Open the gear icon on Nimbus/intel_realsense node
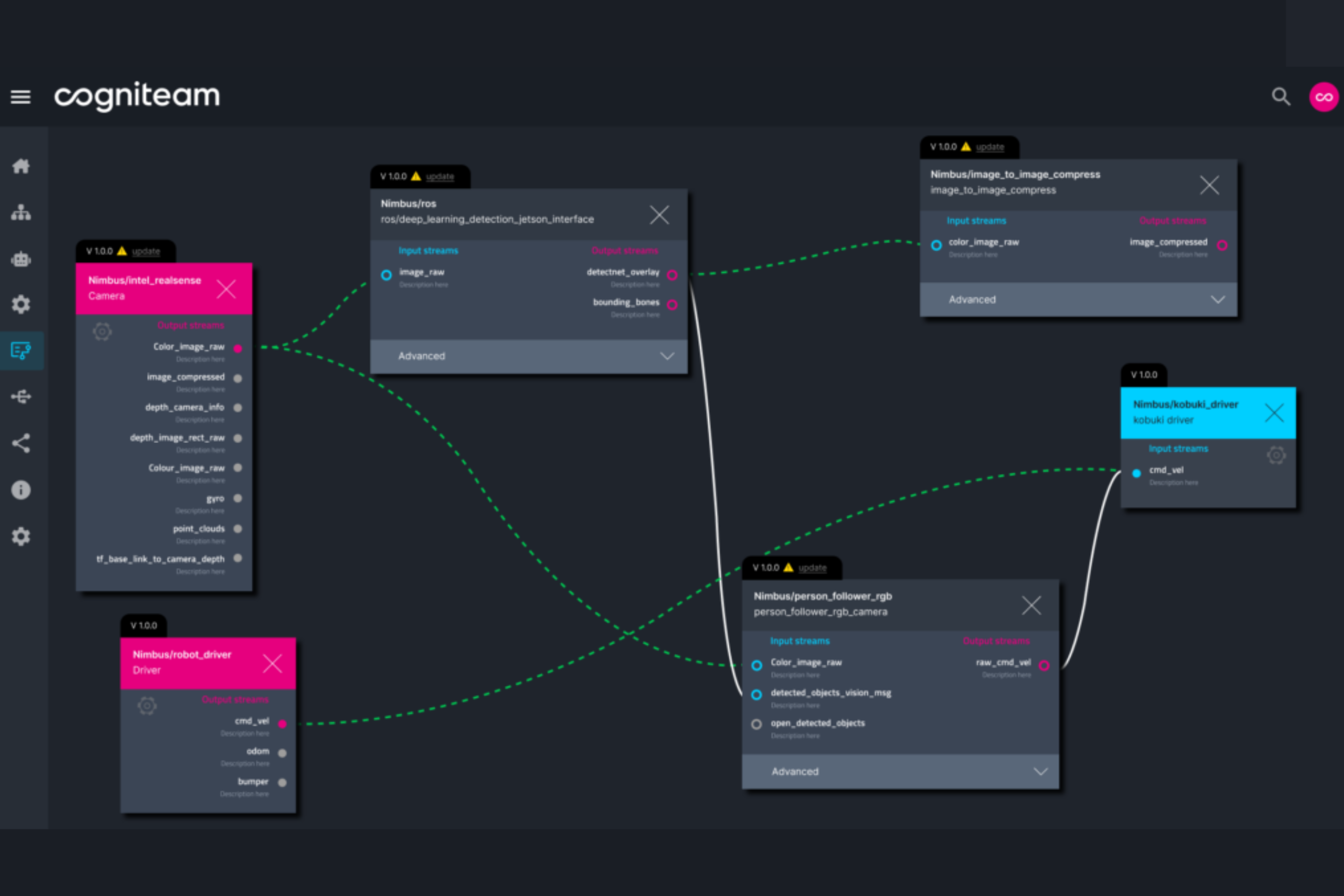1344x896 pixels. coord(102,331)
